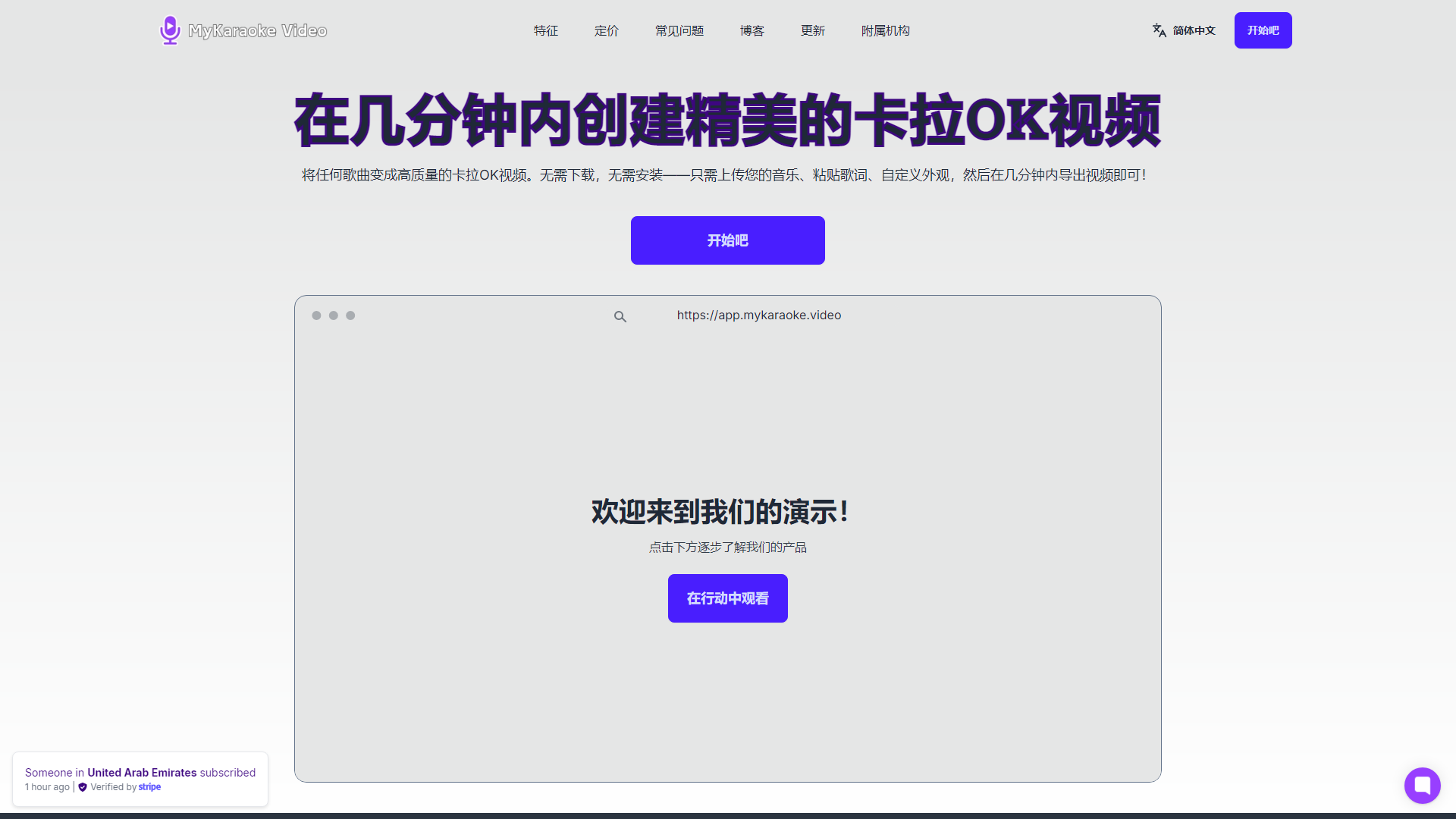This screenshot has height=819, width=1456.
Task: Click the Stripe verified shield icon
Action: pyautogui.click(x=83, y=787)
